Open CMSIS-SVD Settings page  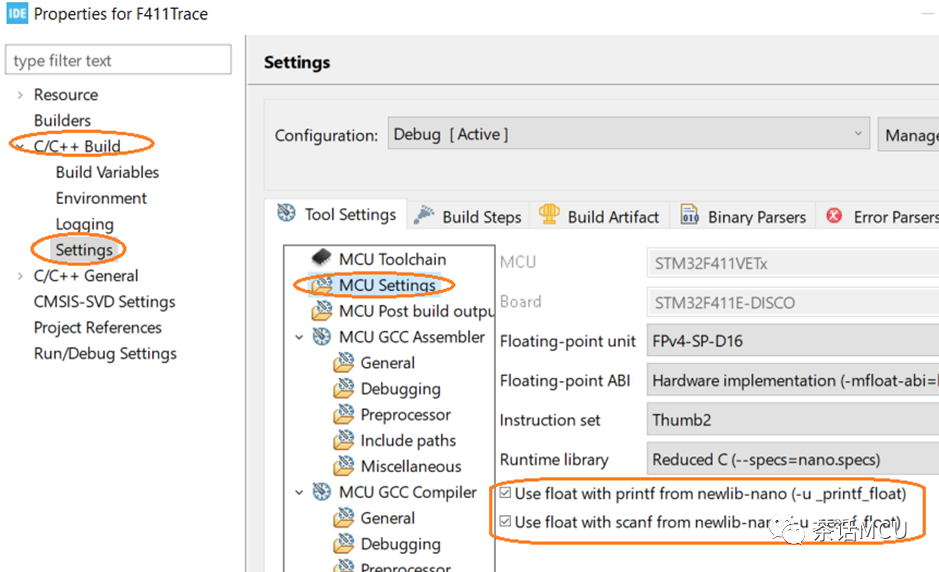coord(104,301)
